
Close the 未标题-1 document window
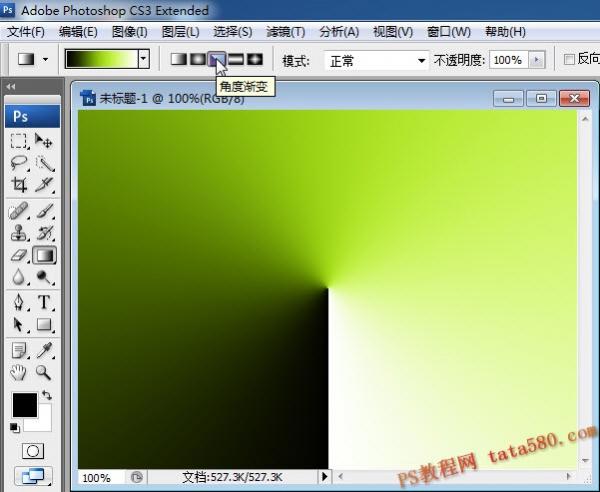coord(574,99)
